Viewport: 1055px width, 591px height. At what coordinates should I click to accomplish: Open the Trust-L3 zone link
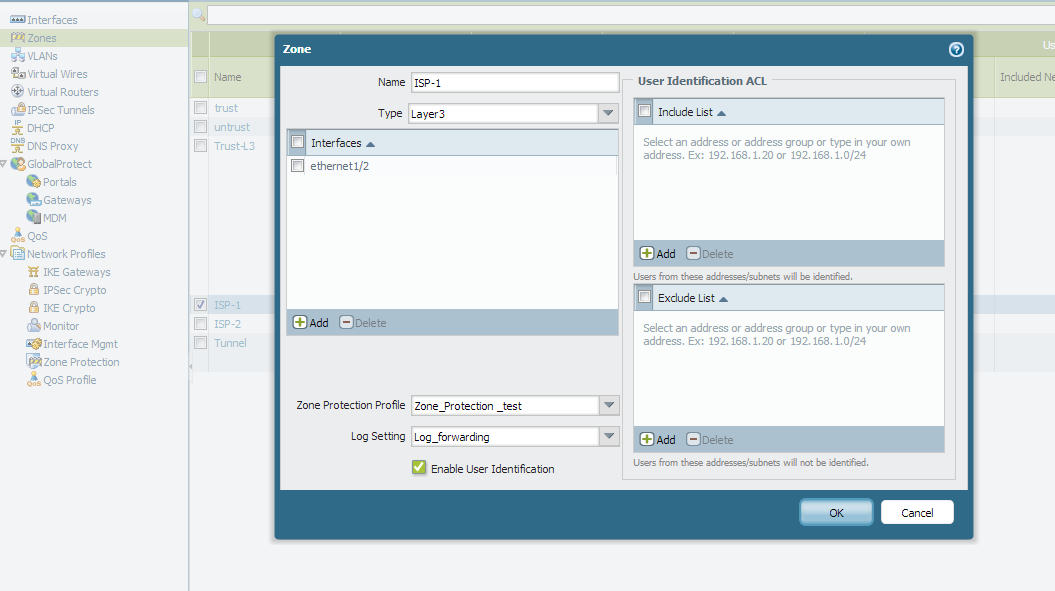[234, 145]
